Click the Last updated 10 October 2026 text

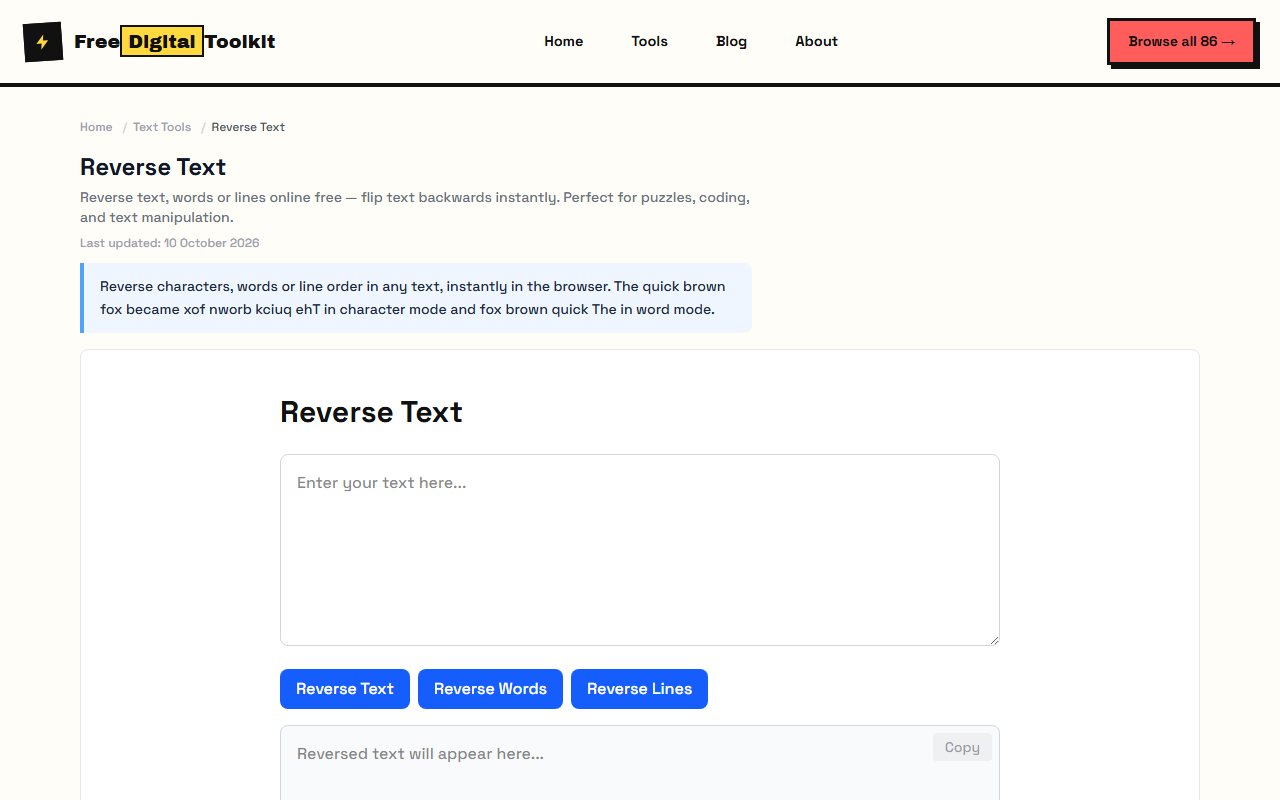click(x=170, y=243)
